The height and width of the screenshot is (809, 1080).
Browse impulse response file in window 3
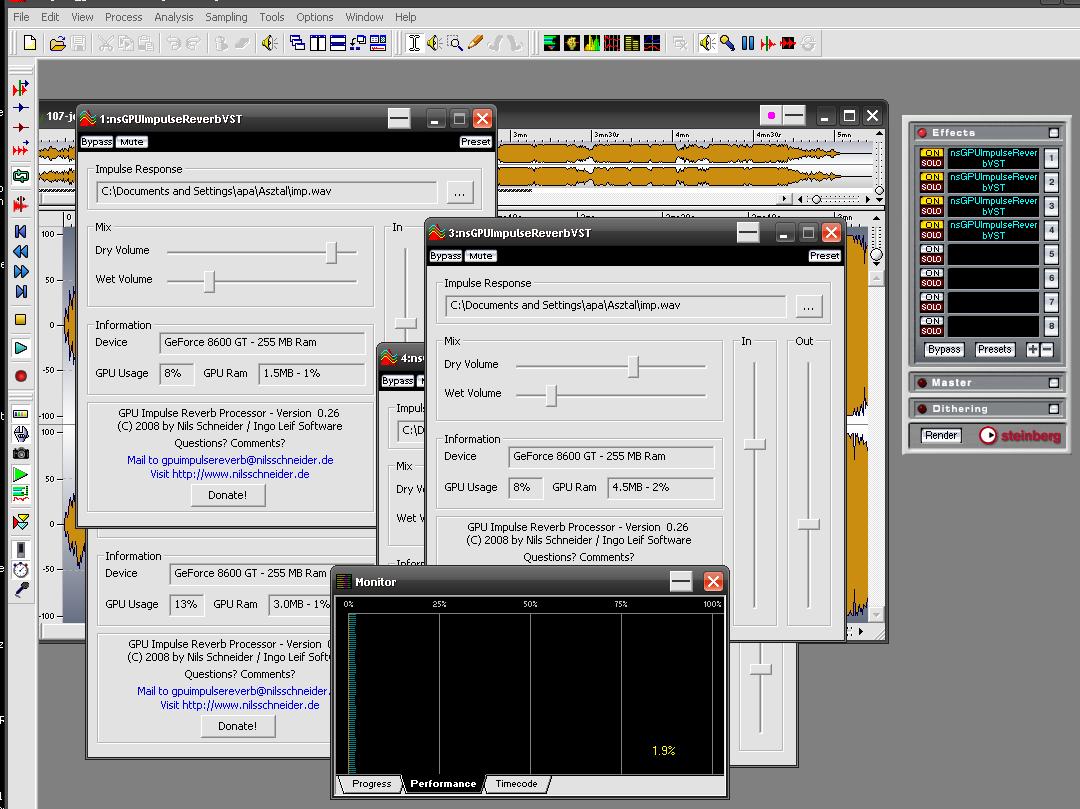(x=809, y=306)
